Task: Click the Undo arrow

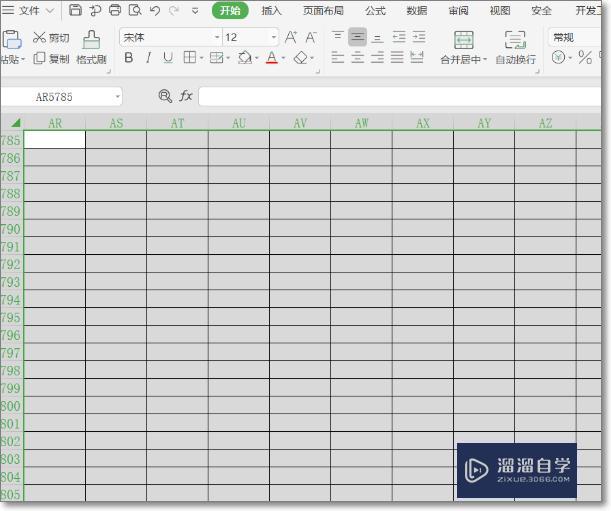Action: 155,10
